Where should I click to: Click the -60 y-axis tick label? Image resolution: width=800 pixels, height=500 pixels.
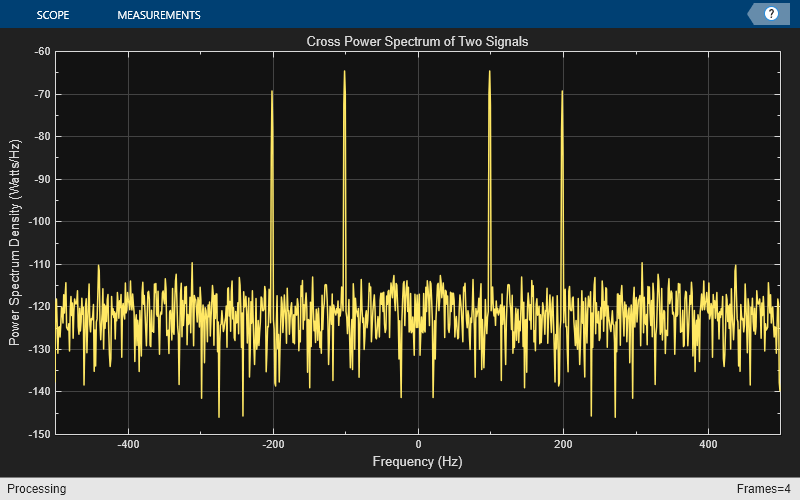tap(42, 52)
